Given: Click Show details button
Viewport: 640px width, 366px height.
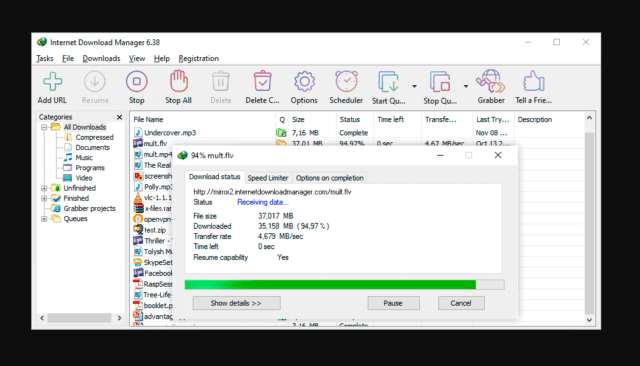Looking at the screenshot, I should (x=236, y=303).
